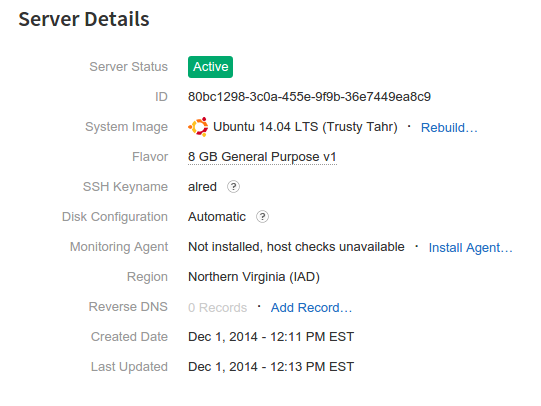Screen dimensions: 541x406
Task: Click the 0 Records text
Action: (217, 307)
